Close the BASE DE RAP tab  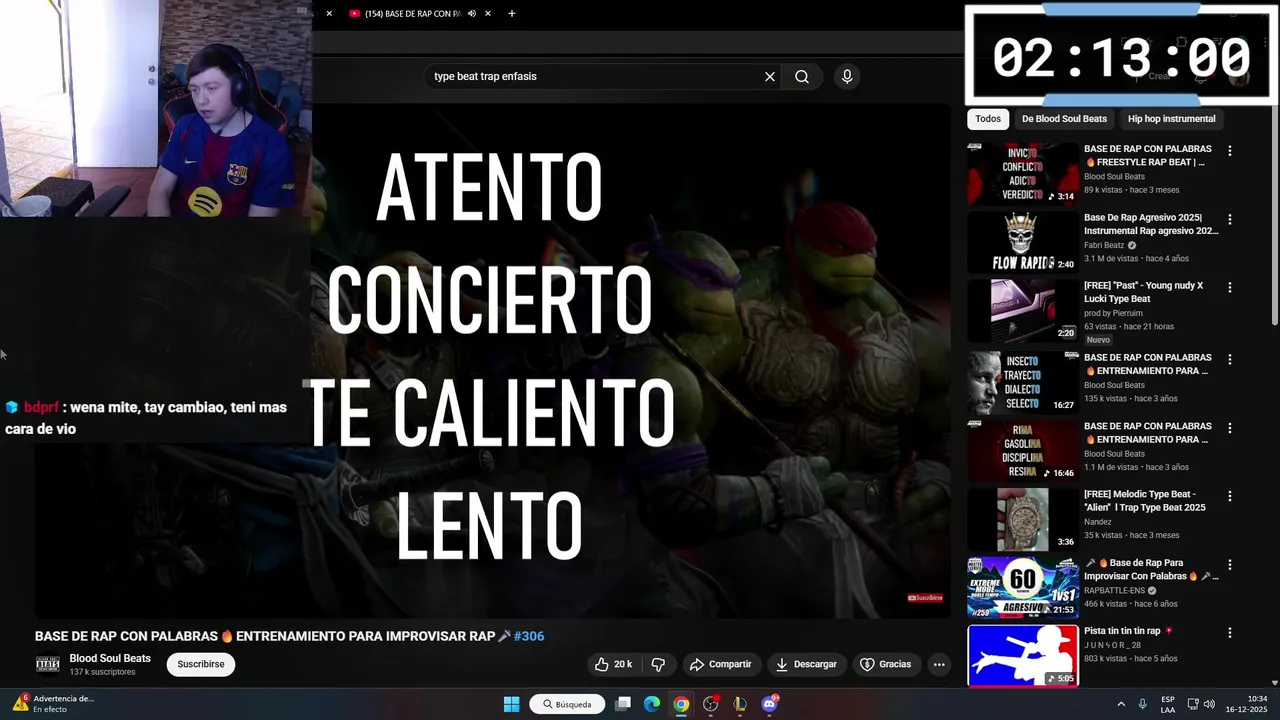point(488,14)
